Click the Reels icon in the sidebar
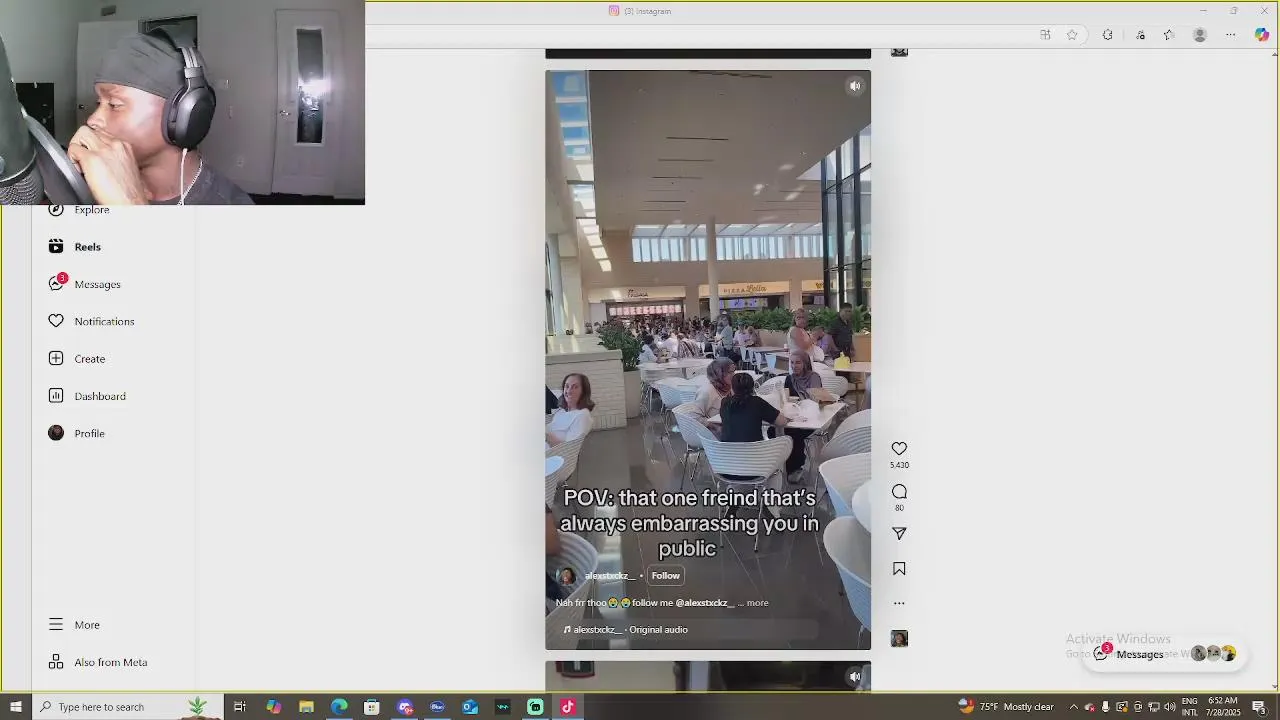The image size is (1280, 720). [x=56, y=247]
